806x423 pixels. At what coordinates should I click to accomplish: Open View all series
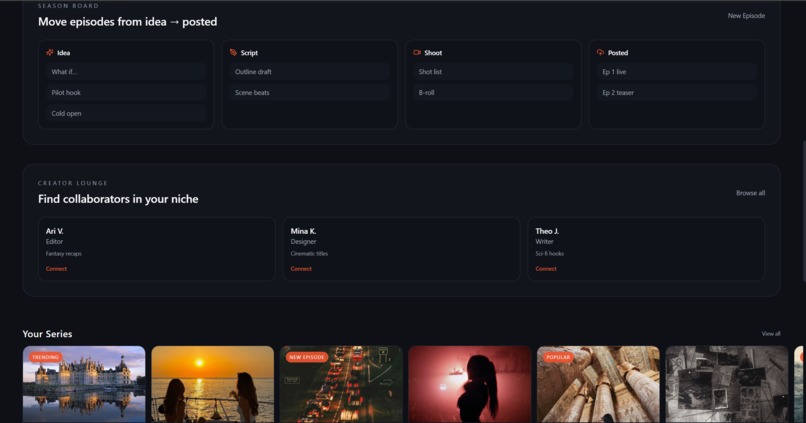(x=771, y=334)
